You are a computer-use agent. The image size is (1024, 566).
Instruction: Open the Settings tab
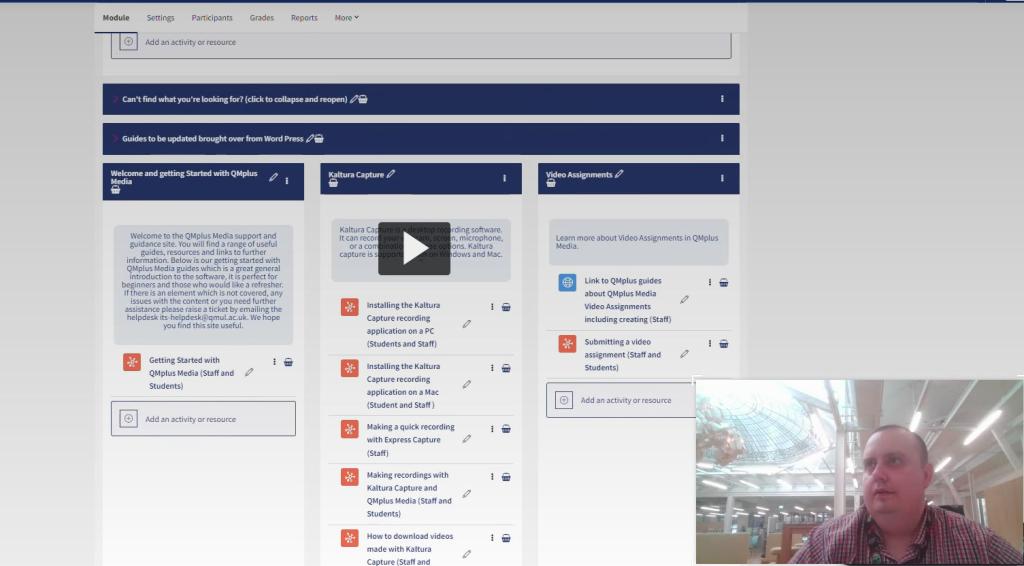(160, 18)
